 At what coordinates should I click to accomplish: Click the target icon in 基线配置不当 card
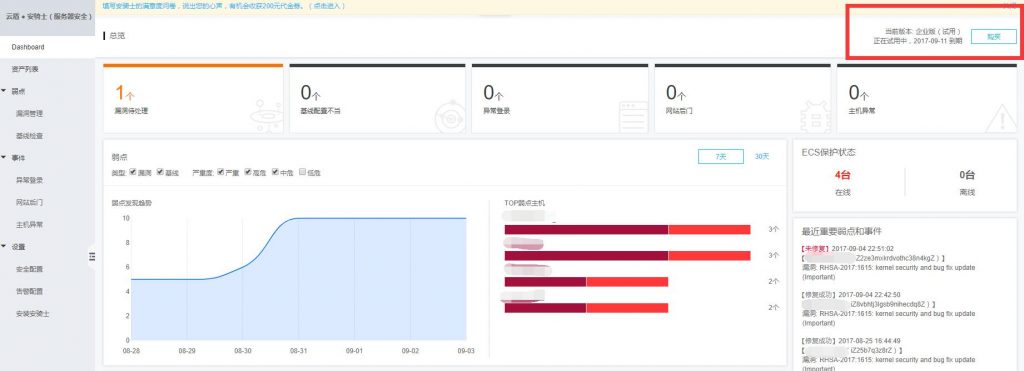click(450, 115)
